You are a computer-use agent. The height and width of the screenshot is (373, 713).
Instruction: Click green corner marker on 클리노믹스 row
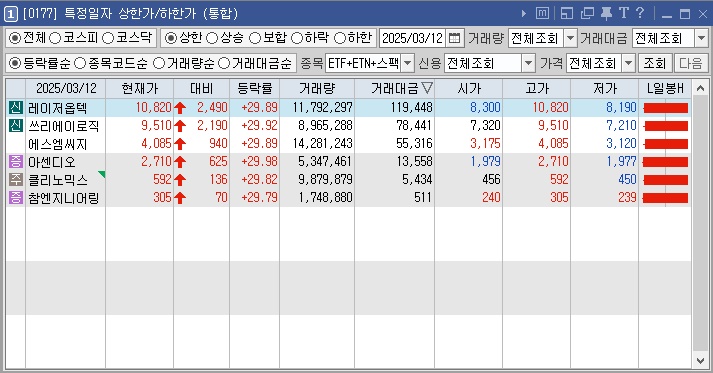pos(102,174)
